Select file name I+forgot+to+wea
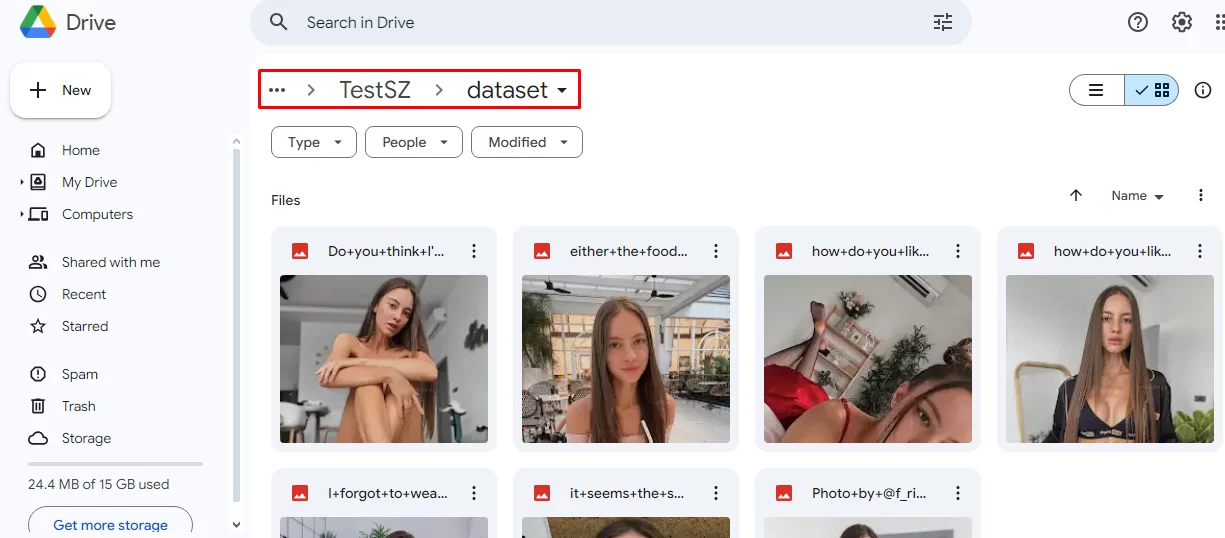This screenshot has height=538, width=1225. (388, 493)
